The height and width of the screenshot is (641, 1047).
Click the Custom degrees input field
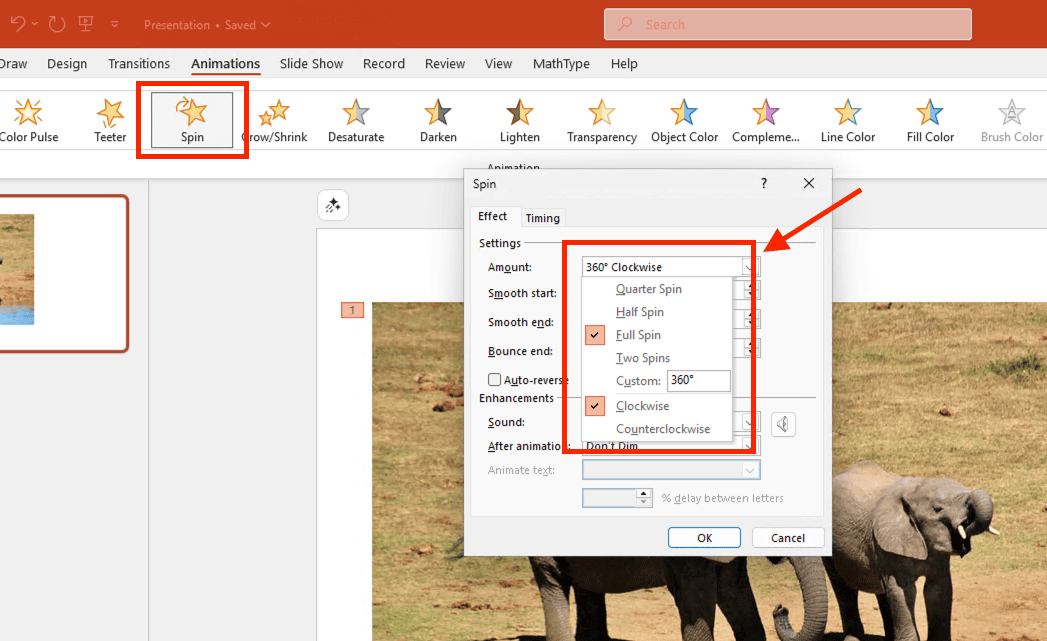coord(698,381)
